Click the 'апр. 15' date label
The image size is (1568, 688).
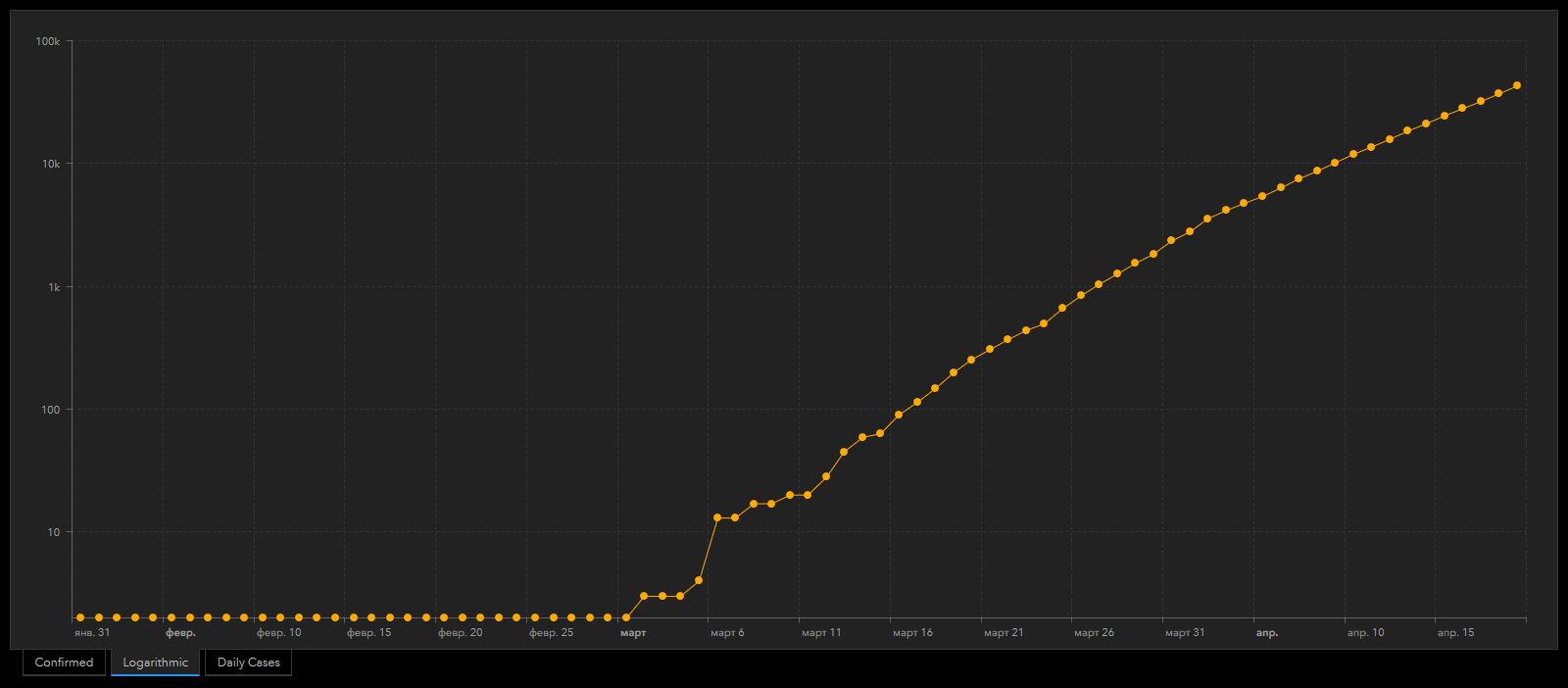point(1456,633)
